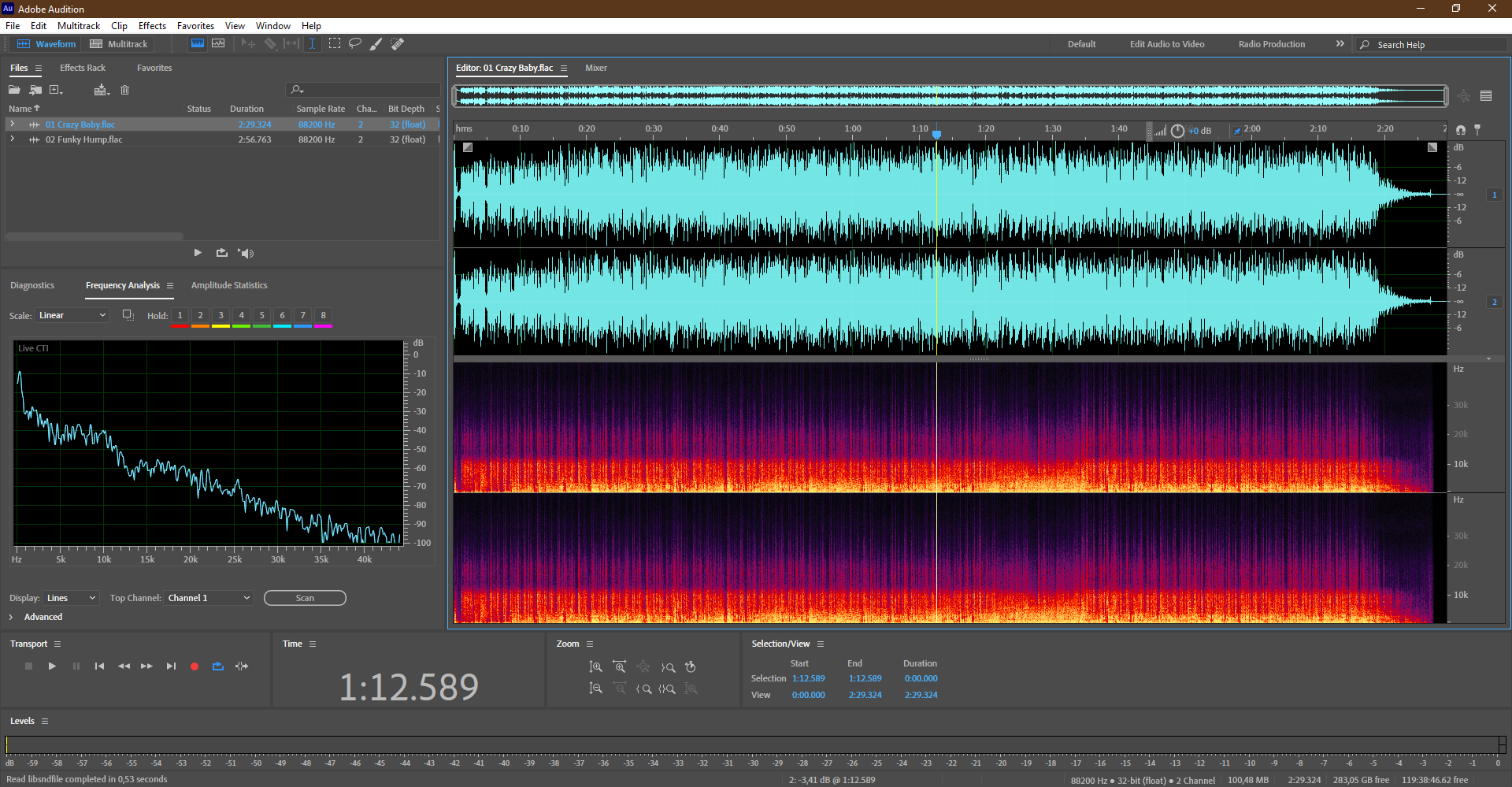Open the Zoom panel menu

click(x=590, y=644)
